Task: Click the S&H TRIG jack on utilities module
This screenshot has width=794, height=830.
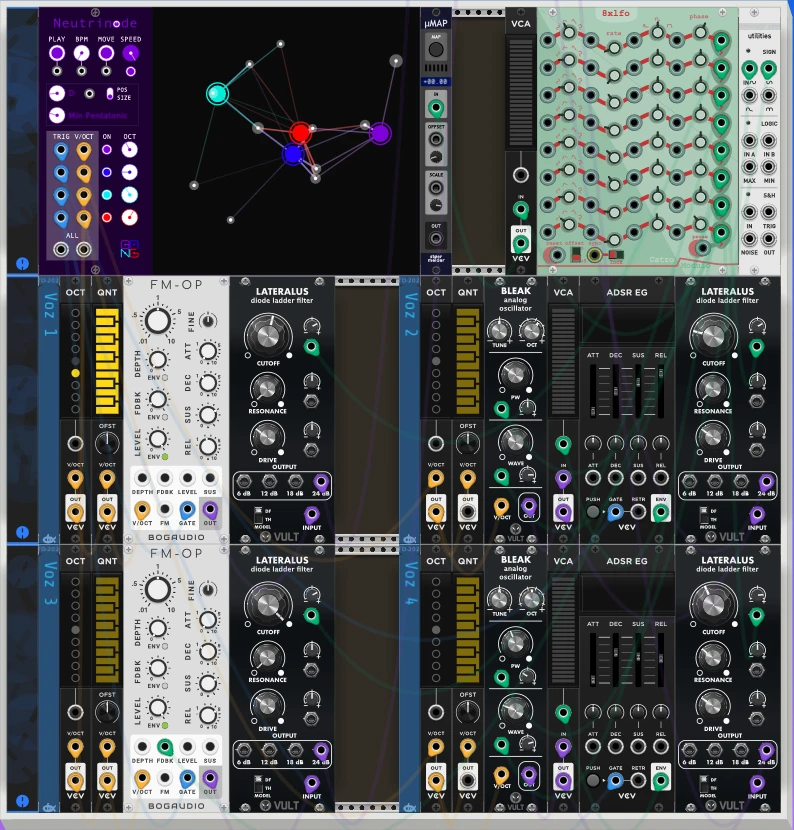Action: tap(769, 212)
